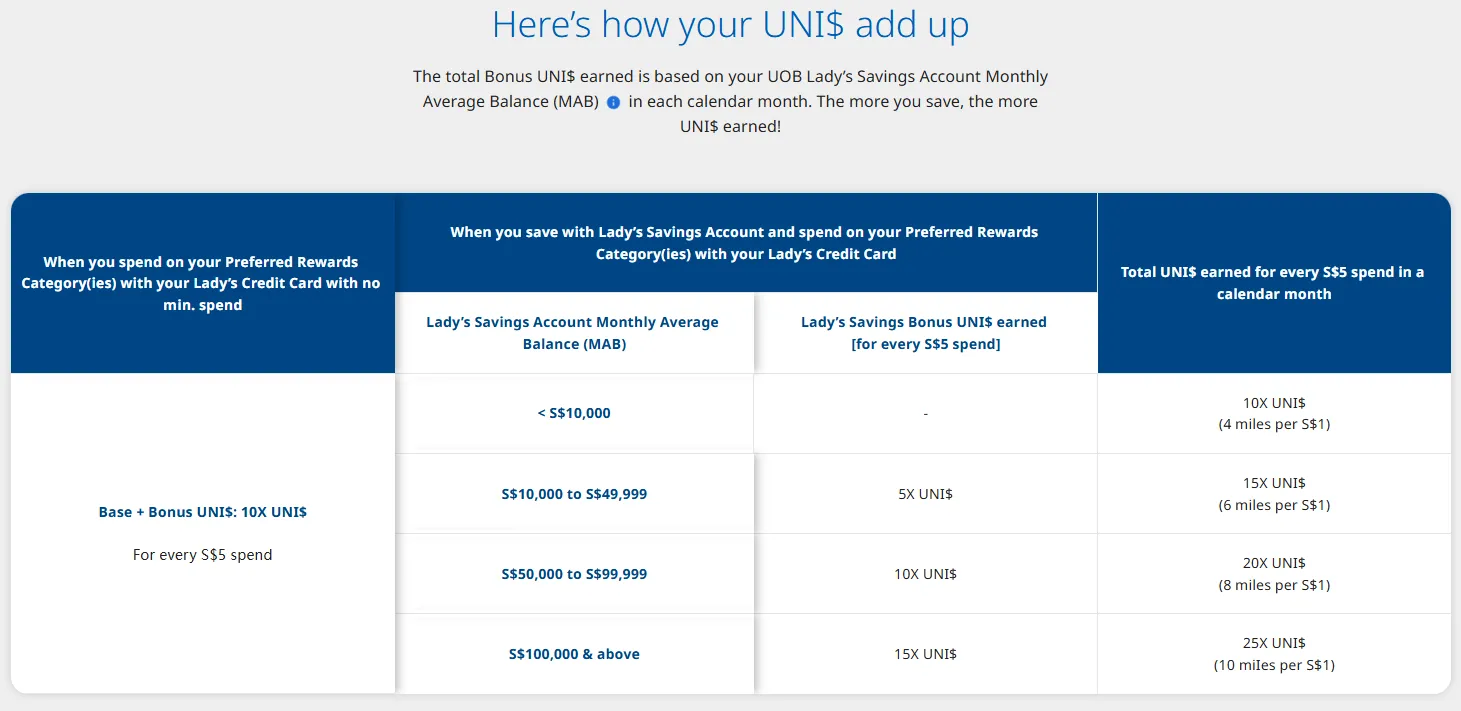Click the "Base + Bonus UNI$: 10X UNI$" text
The image size is (1461, 711).
click(203, 512)
